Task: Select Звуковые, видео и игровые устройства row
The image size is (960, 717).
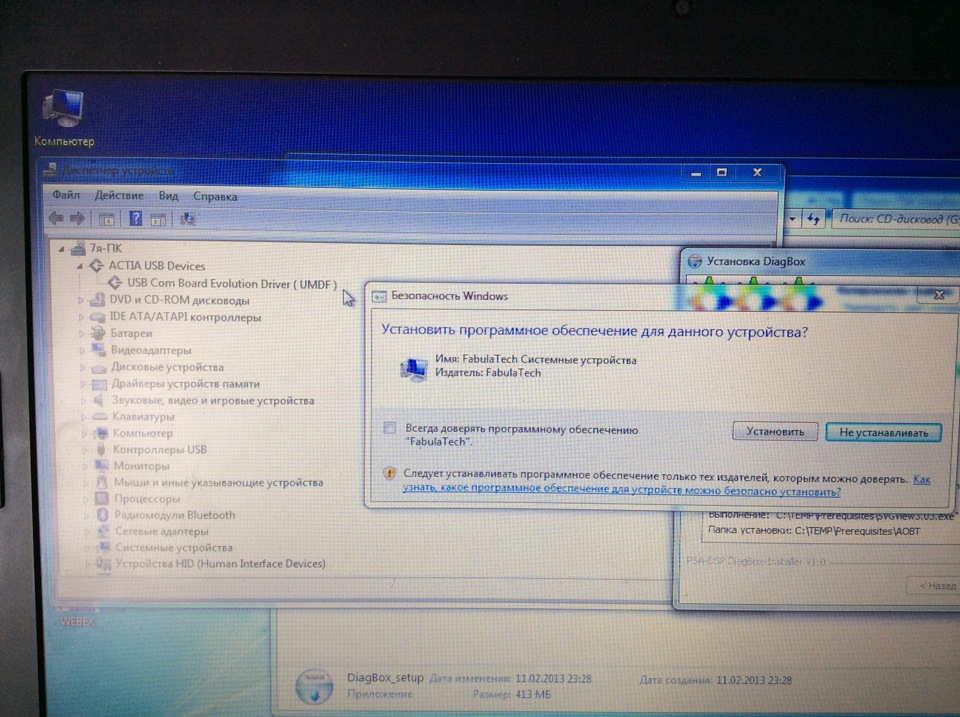Action: click(213, 400)
